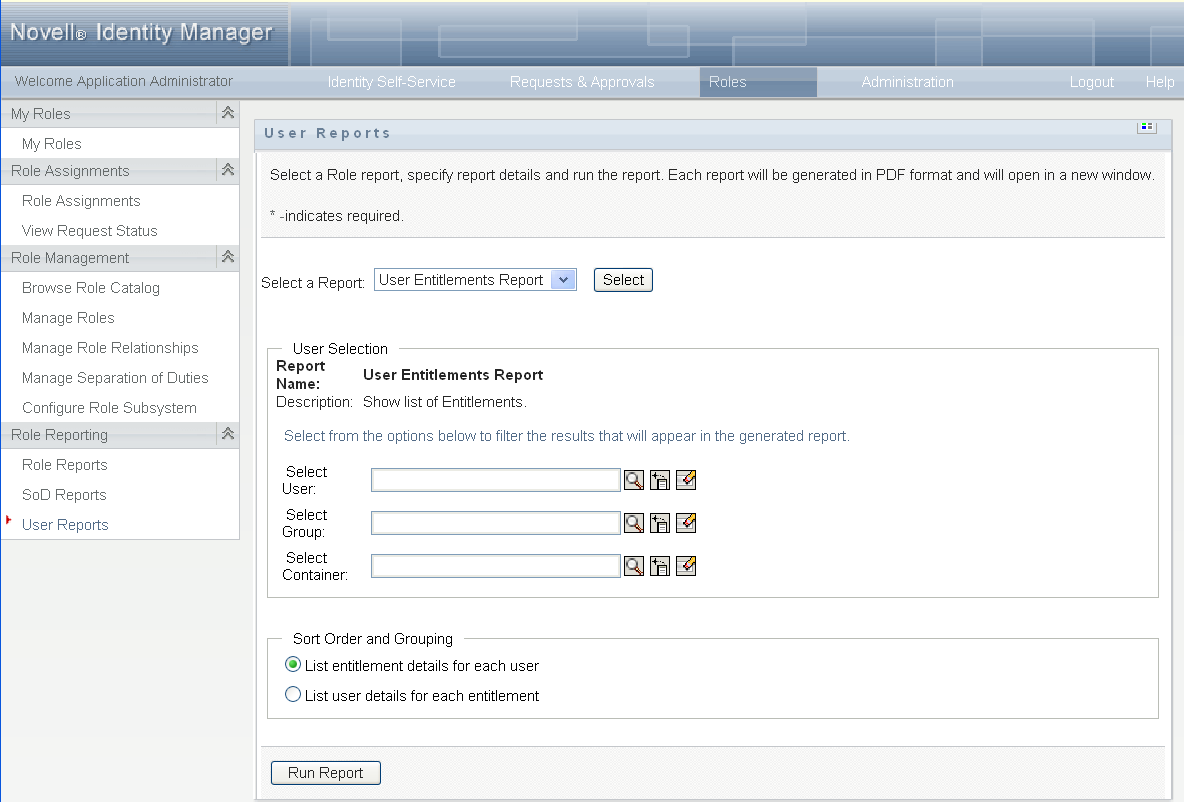Go to Manage Roles
Image resolution: width=1184 pixels, height=802 pixels.
tap(68, 318)
